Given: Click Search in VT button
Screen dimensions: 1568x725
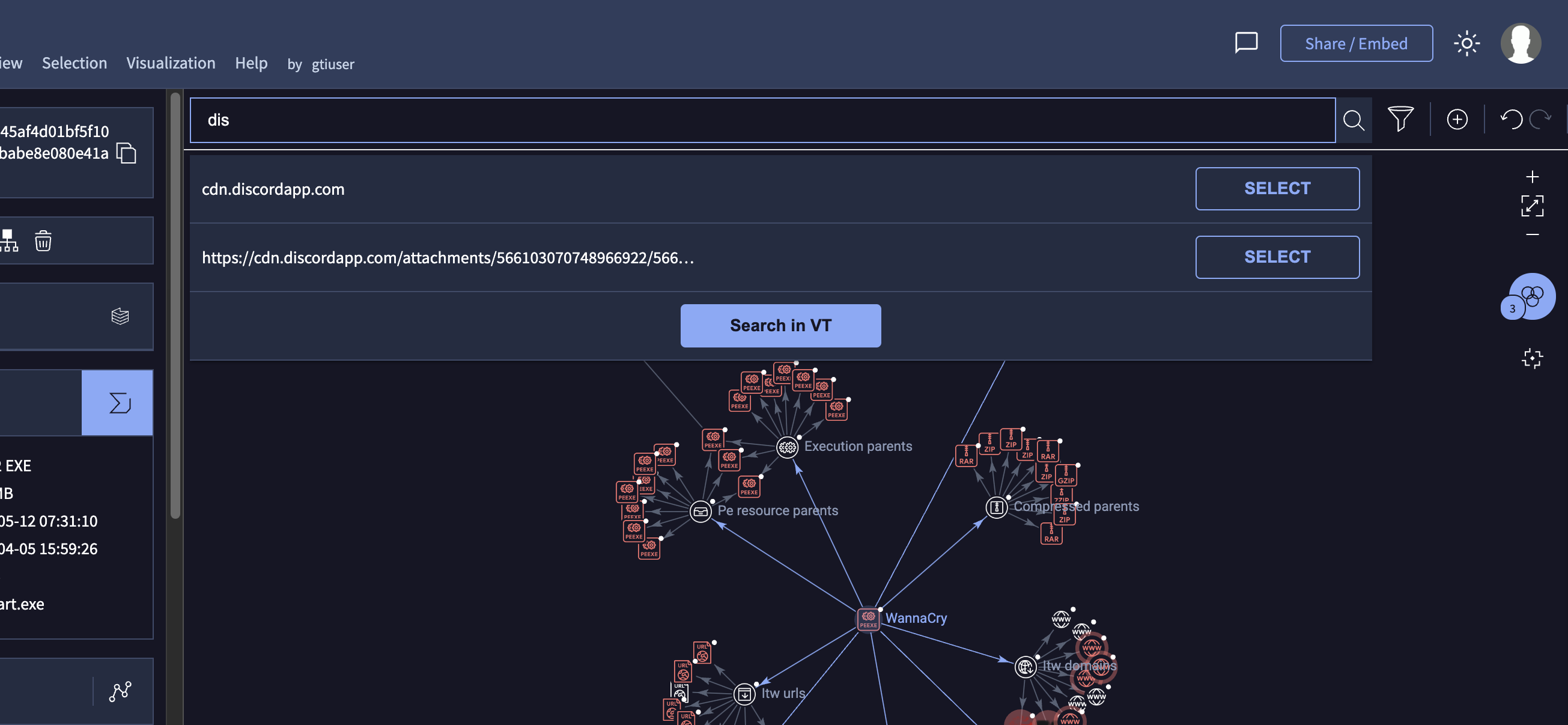Looking at the screenshot, I should pyautogui.click(x=780, y=325).
